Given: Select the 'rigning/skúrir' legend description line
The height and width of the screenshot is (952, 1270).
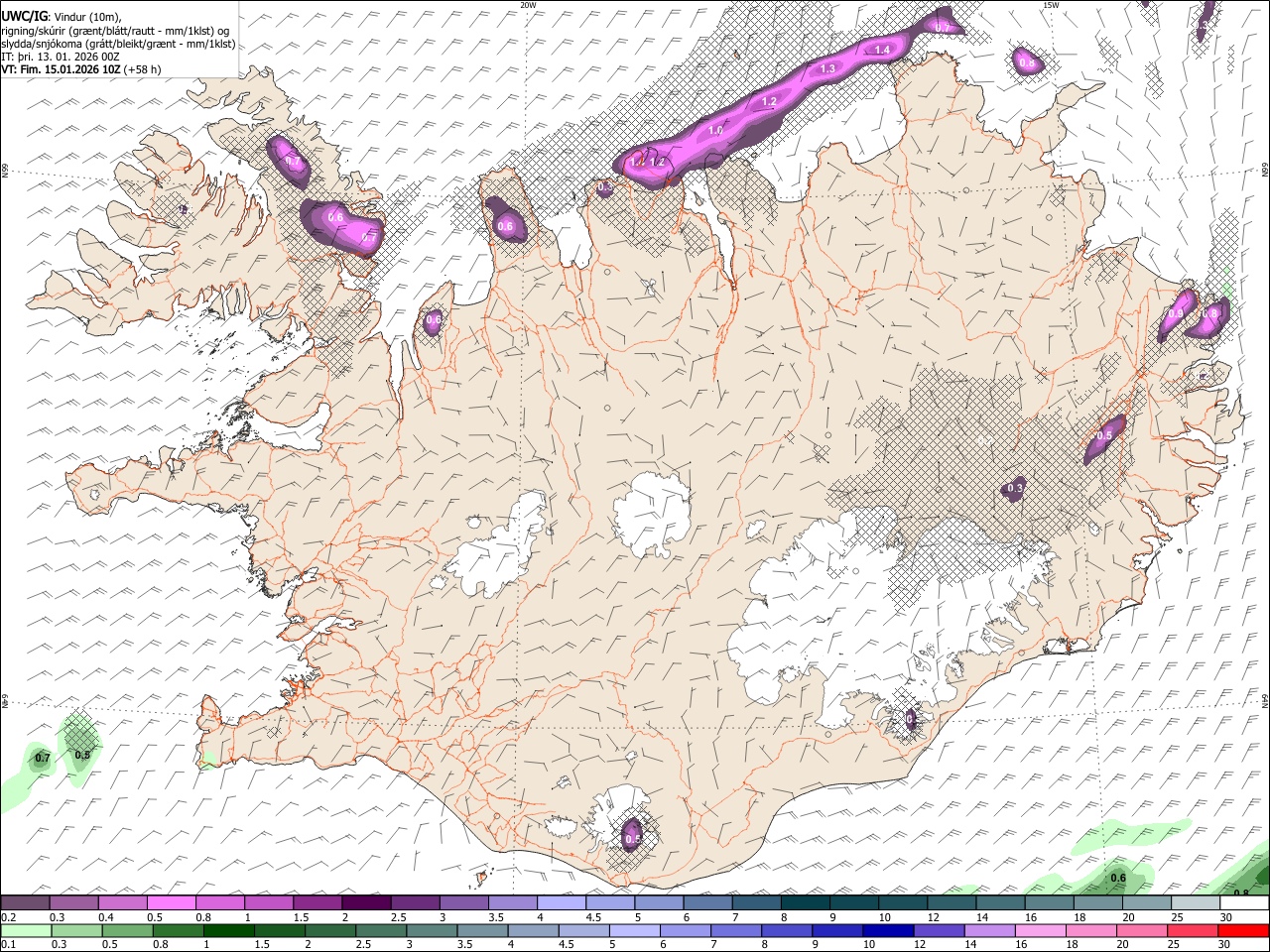Looking at the screenshot, I should pos(114,31).
